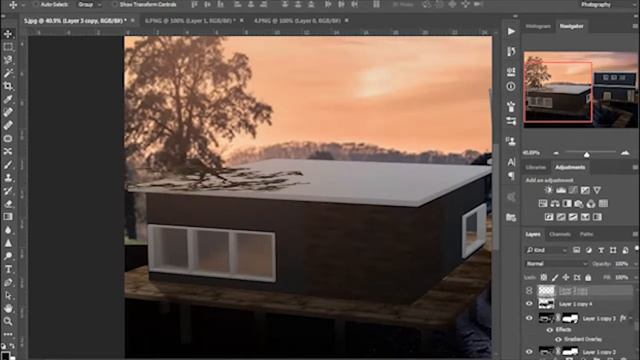
Task: Select the Hand tool
Action: [x=8, y=308]
